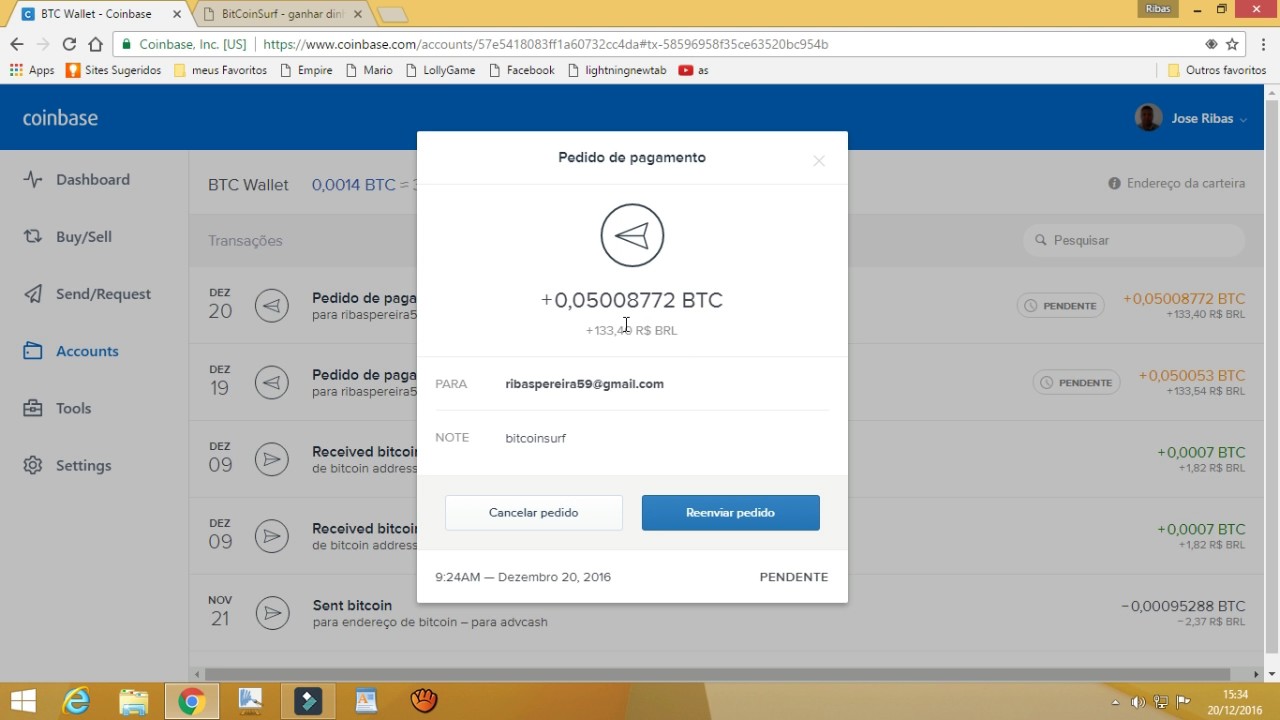Click Cancelar pedido button
The height and width of the screenshot is (720, 1280).
coord(534,512)
